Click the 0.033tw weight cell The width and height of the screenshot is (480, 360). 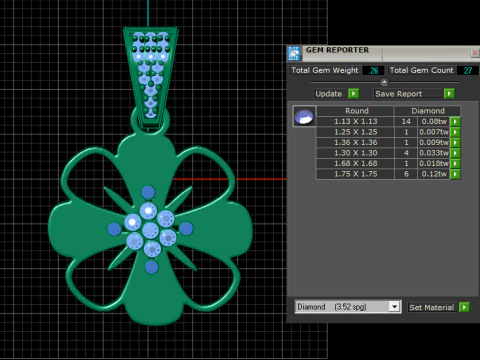[x=434, y=153]
